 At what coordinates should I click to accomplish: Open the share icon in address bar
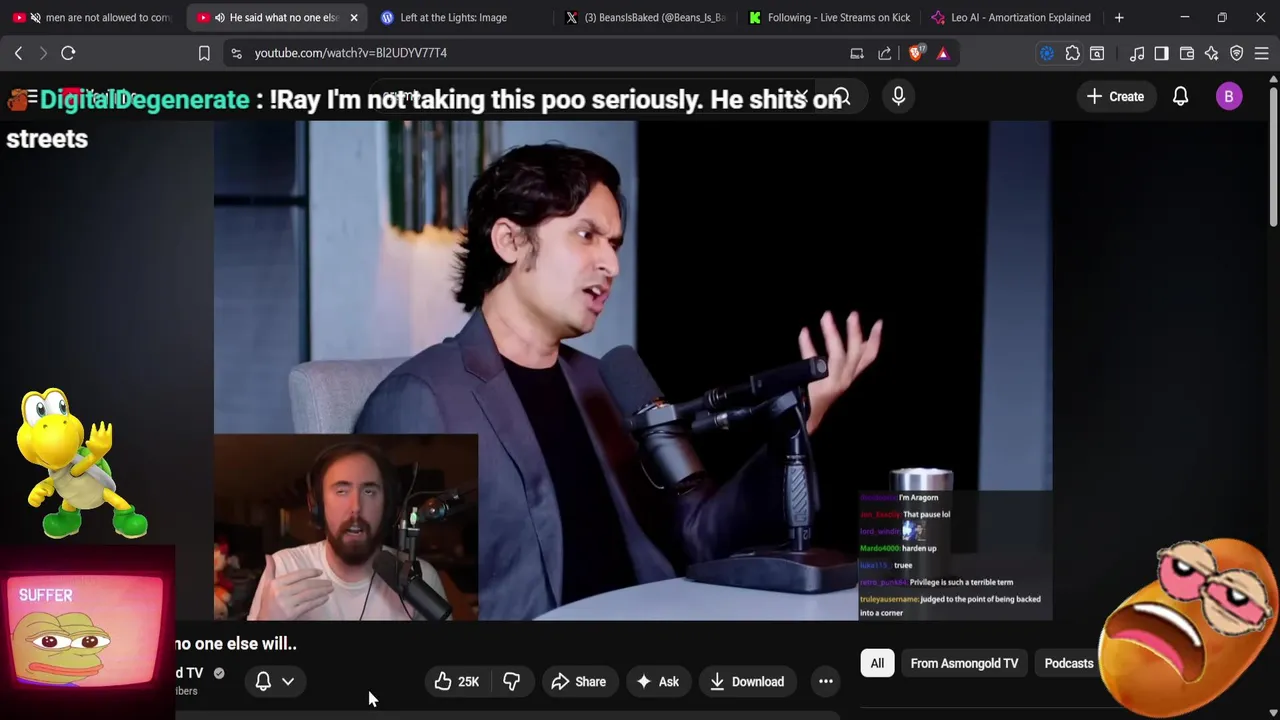pos(885,53)
